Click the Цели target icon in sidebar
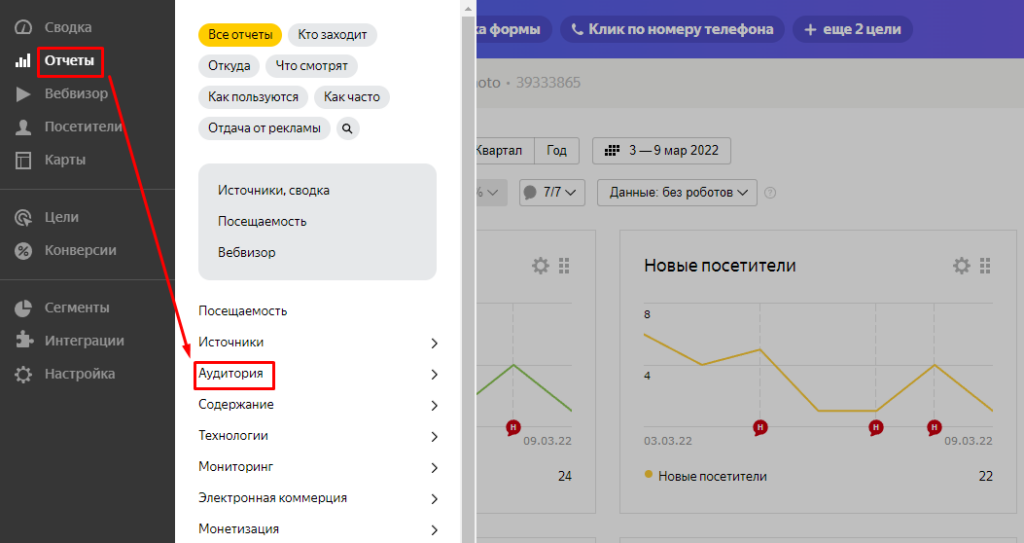The image size is (1024, 543). click(23, 217)
